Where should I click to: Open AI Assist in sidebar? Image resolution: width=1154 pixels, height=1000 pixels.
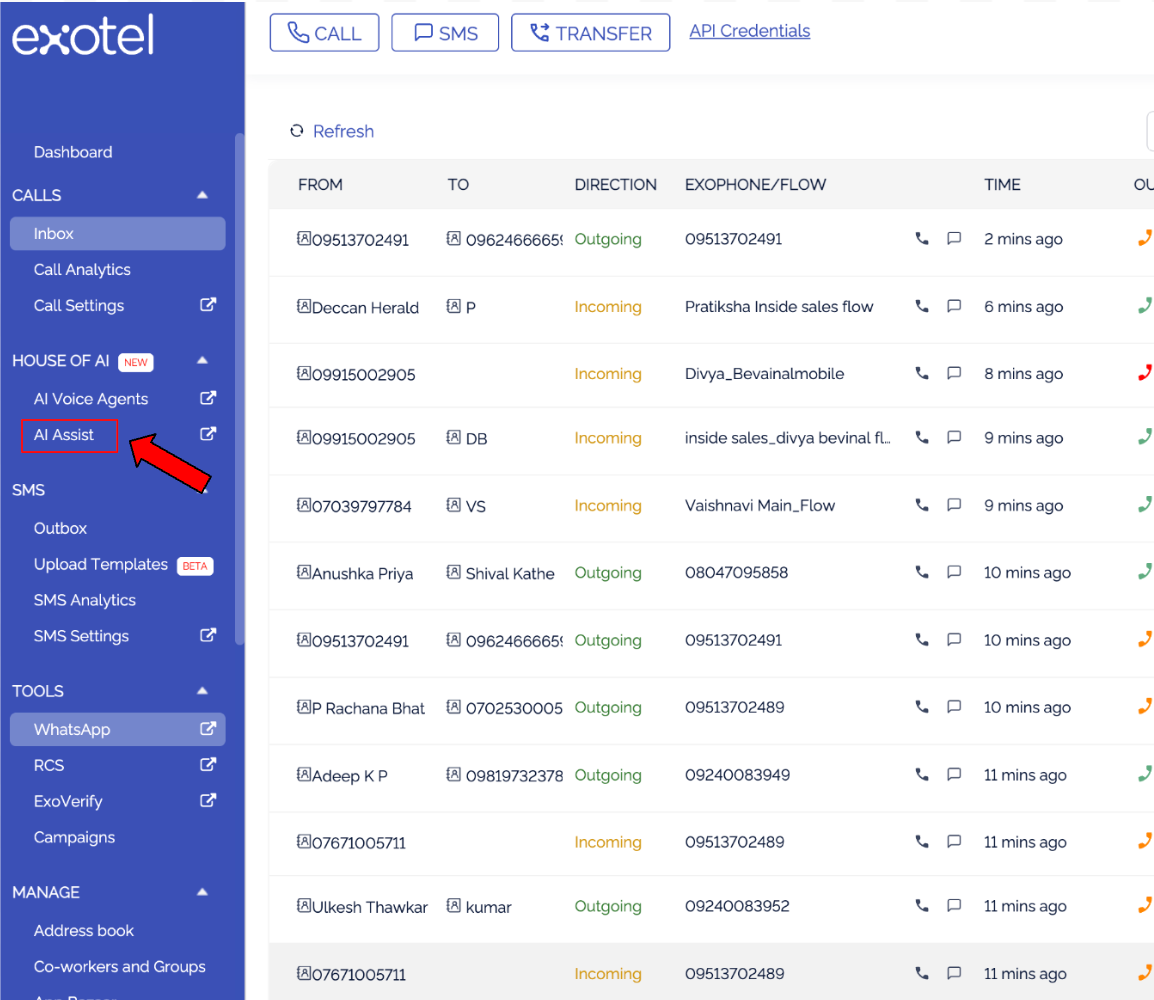[64, 435]
